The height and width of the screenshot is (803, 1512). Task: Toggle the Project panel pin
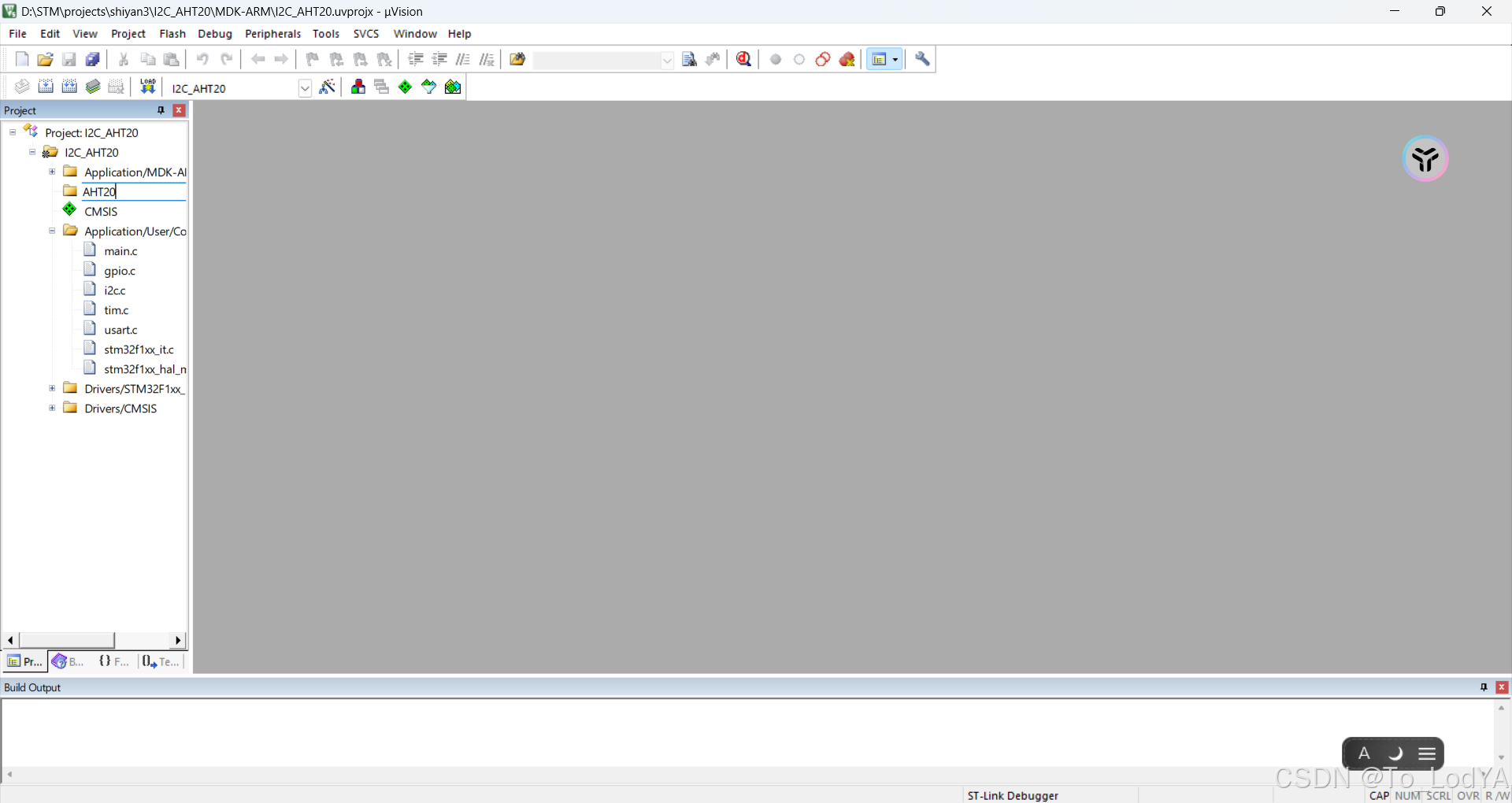[161, 110]
